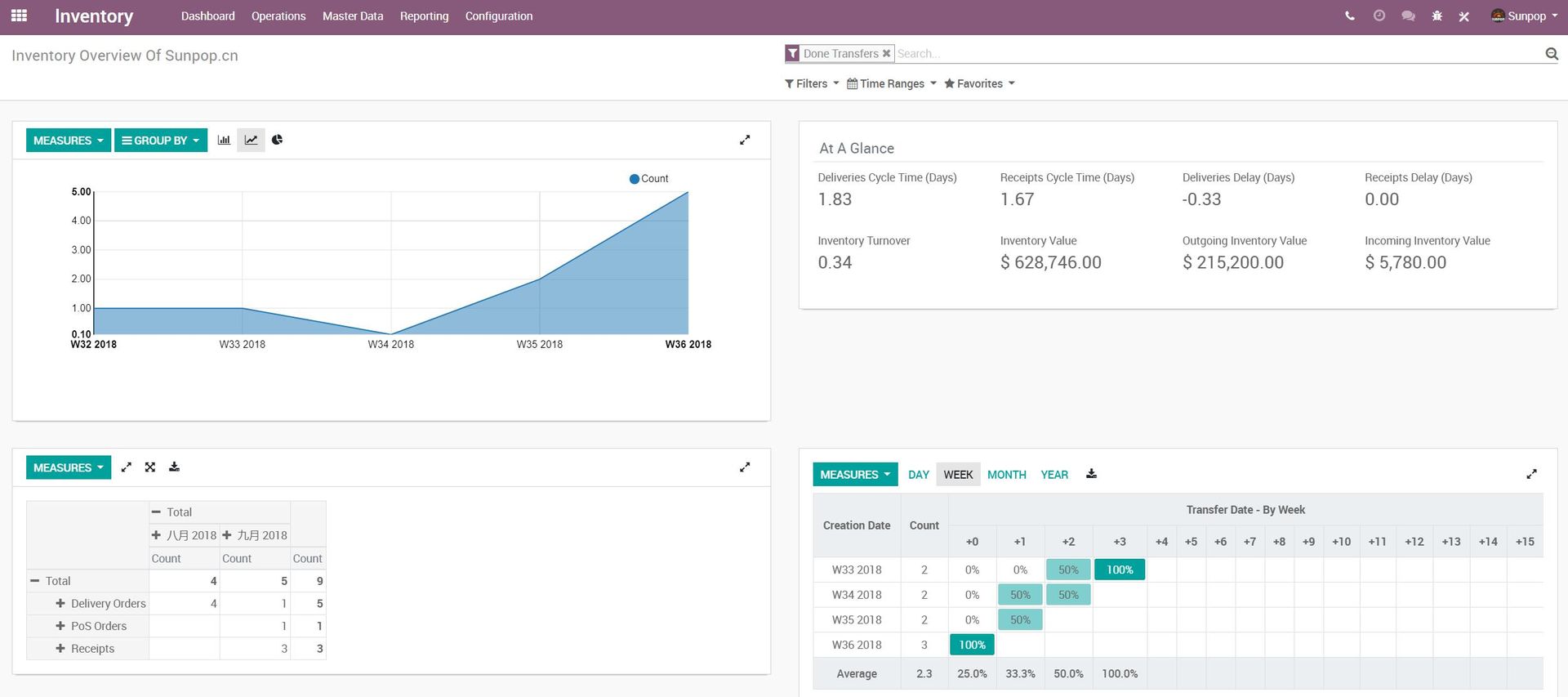This screenshot has height=697, width=1568.
Task: Click the W35 2018 50% cohort cell
Action: point(1020,620)
